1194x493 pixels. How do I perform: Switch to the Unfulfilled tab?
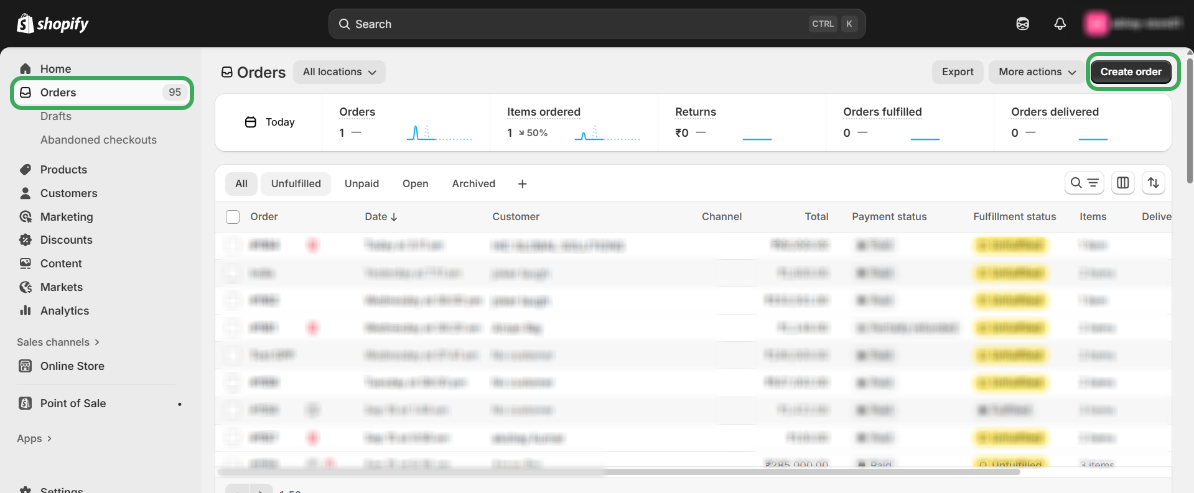click(x=296, y=184)
